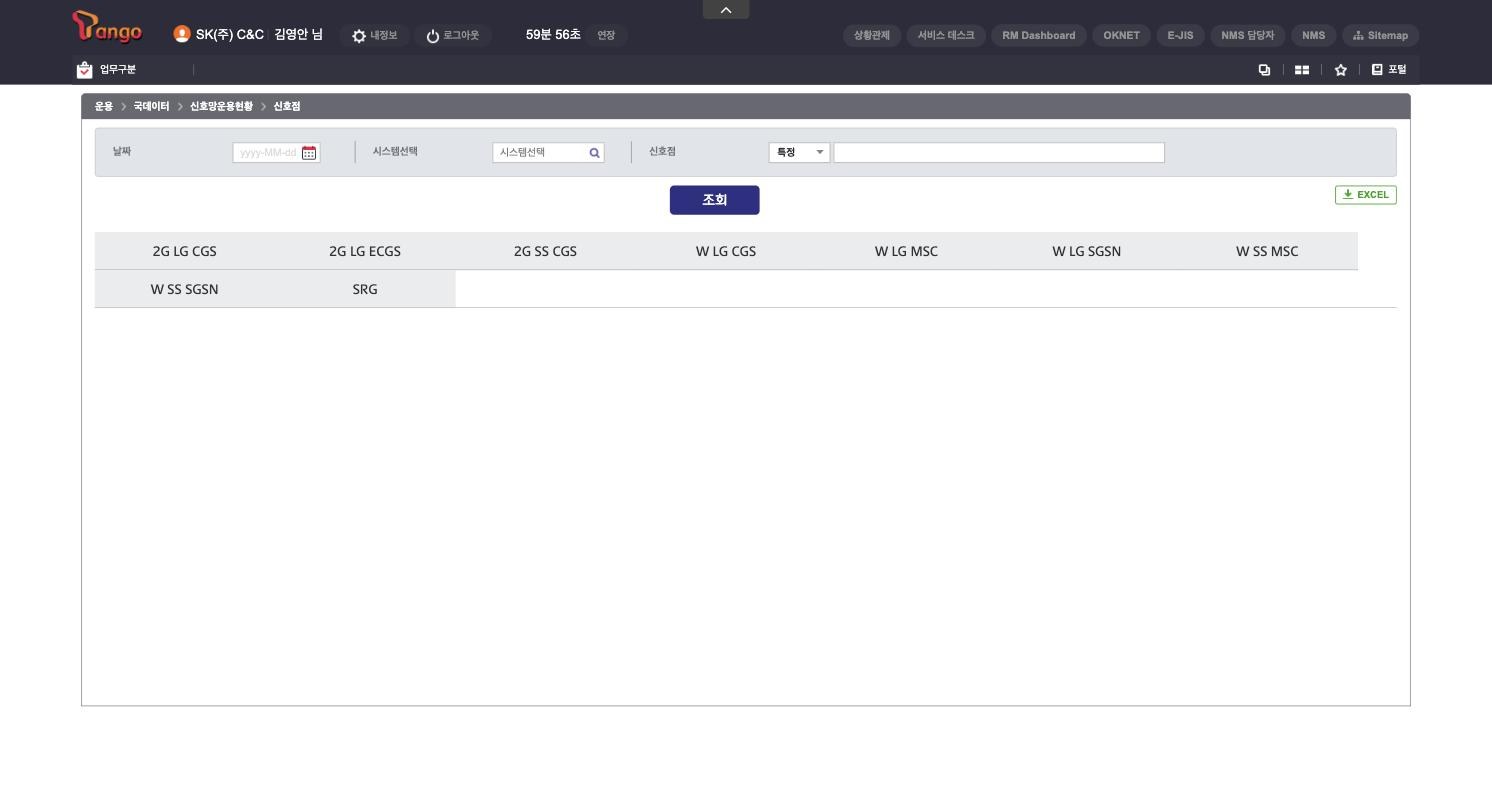Click 연장 to extend the session

point(606,36)
